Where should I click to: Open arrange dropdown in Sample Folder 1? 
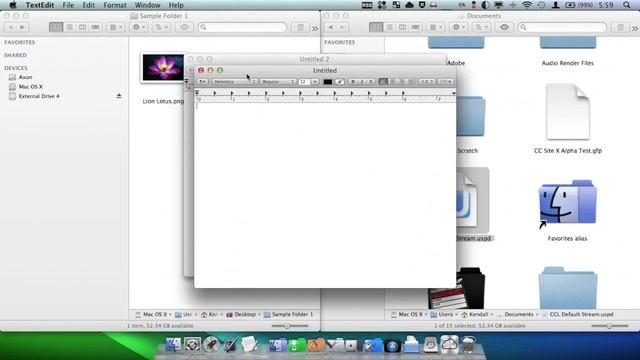116,27
